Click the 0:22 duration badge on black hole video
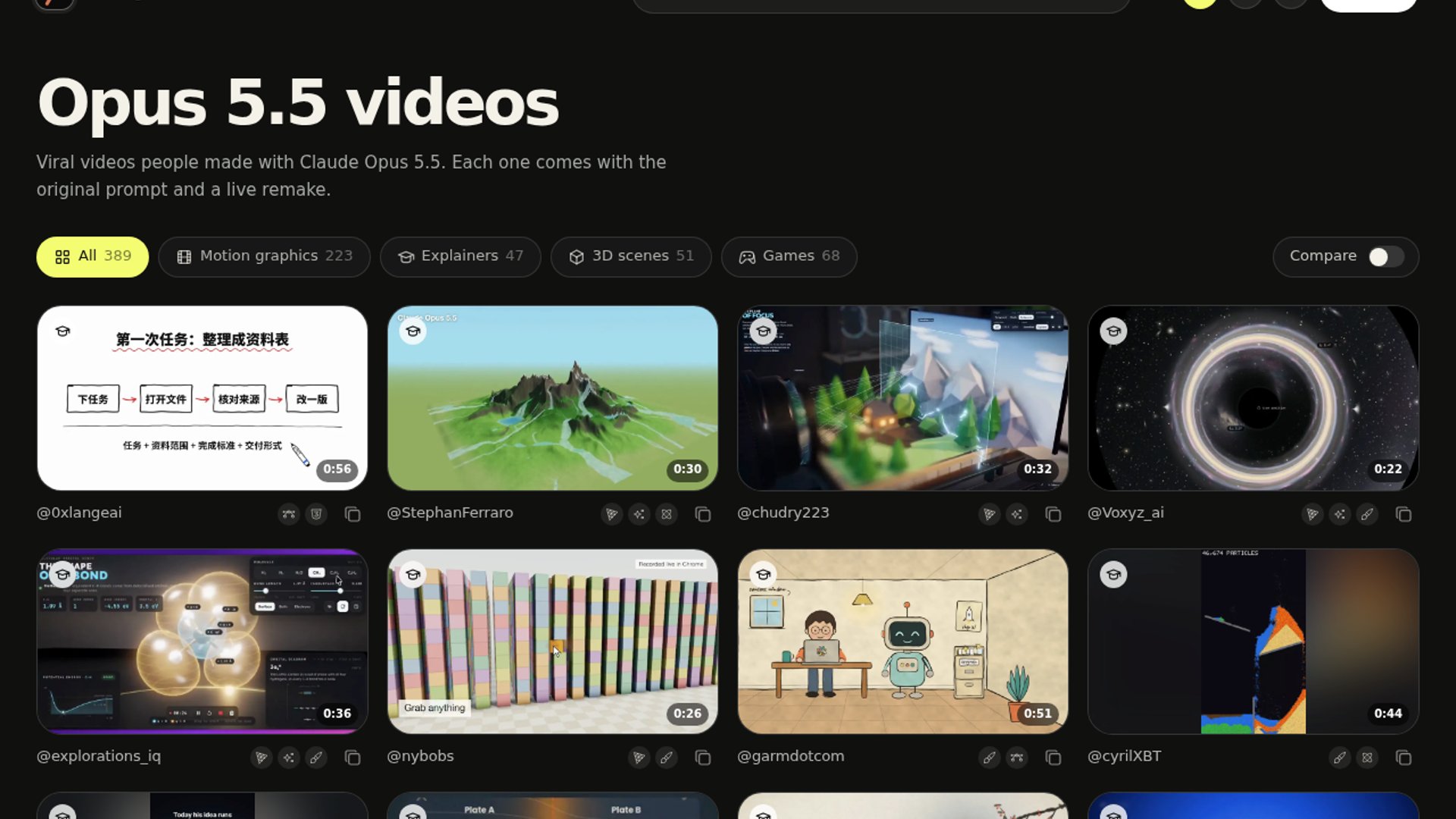The height and width of the screenshot is (819, 1456). 1388,469
